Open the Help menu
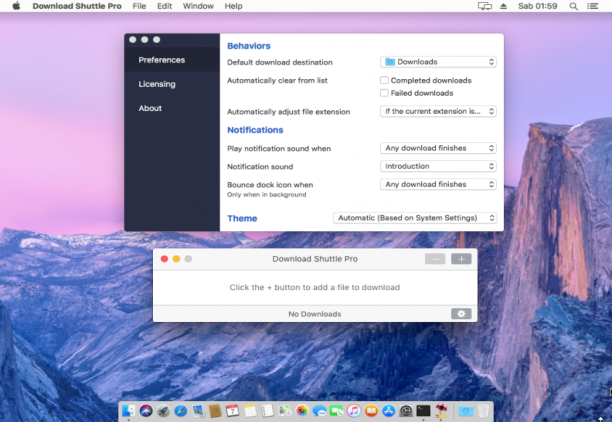Screen dimensions: 612x422 233,6
